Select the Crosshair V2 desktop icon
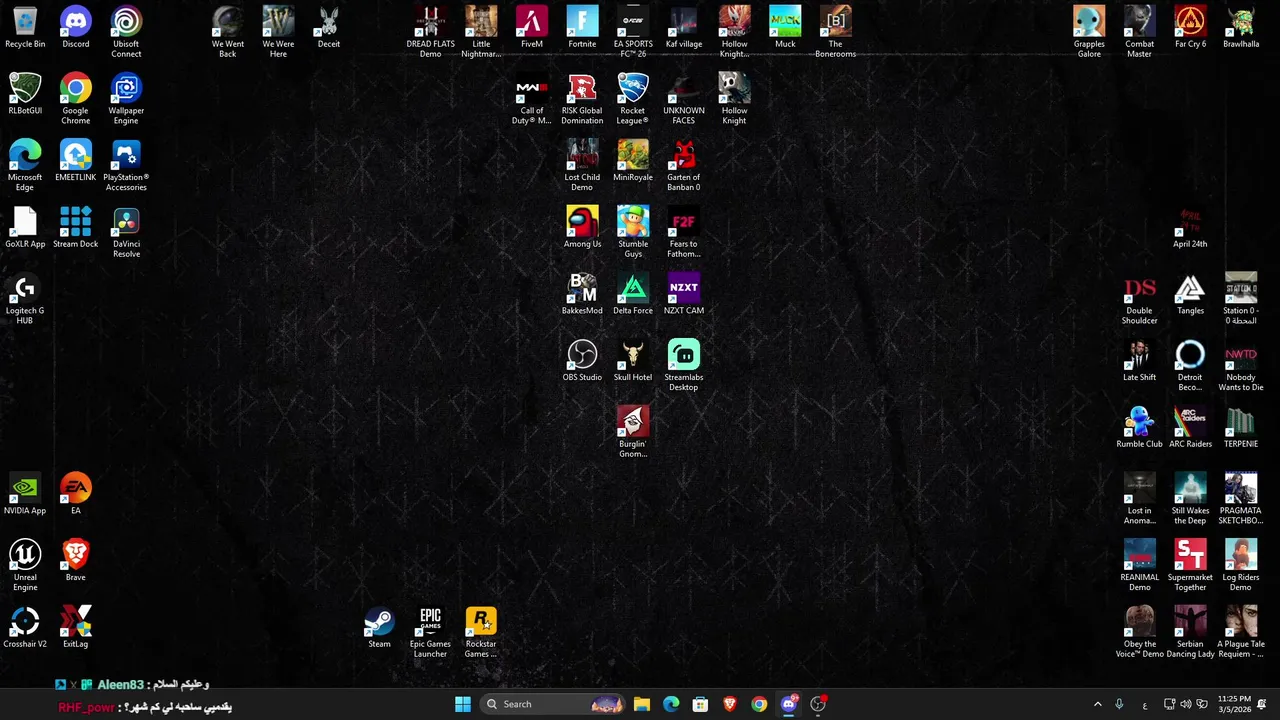Viewport: 1280px width, 720px height. tap(25, 628)
